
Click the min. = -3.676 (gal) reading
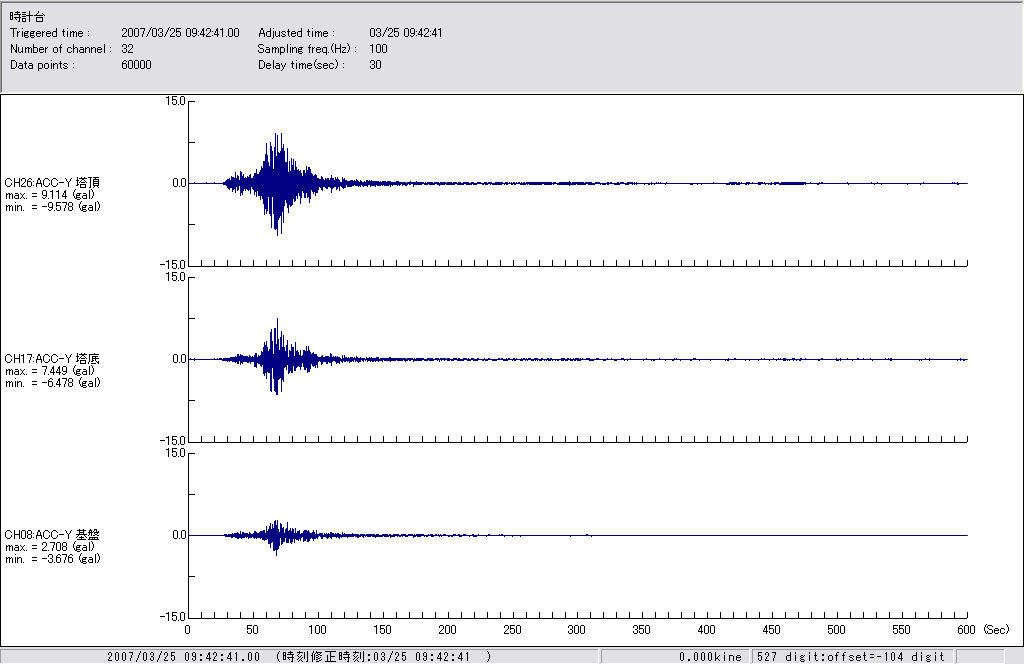click(52, 559)
